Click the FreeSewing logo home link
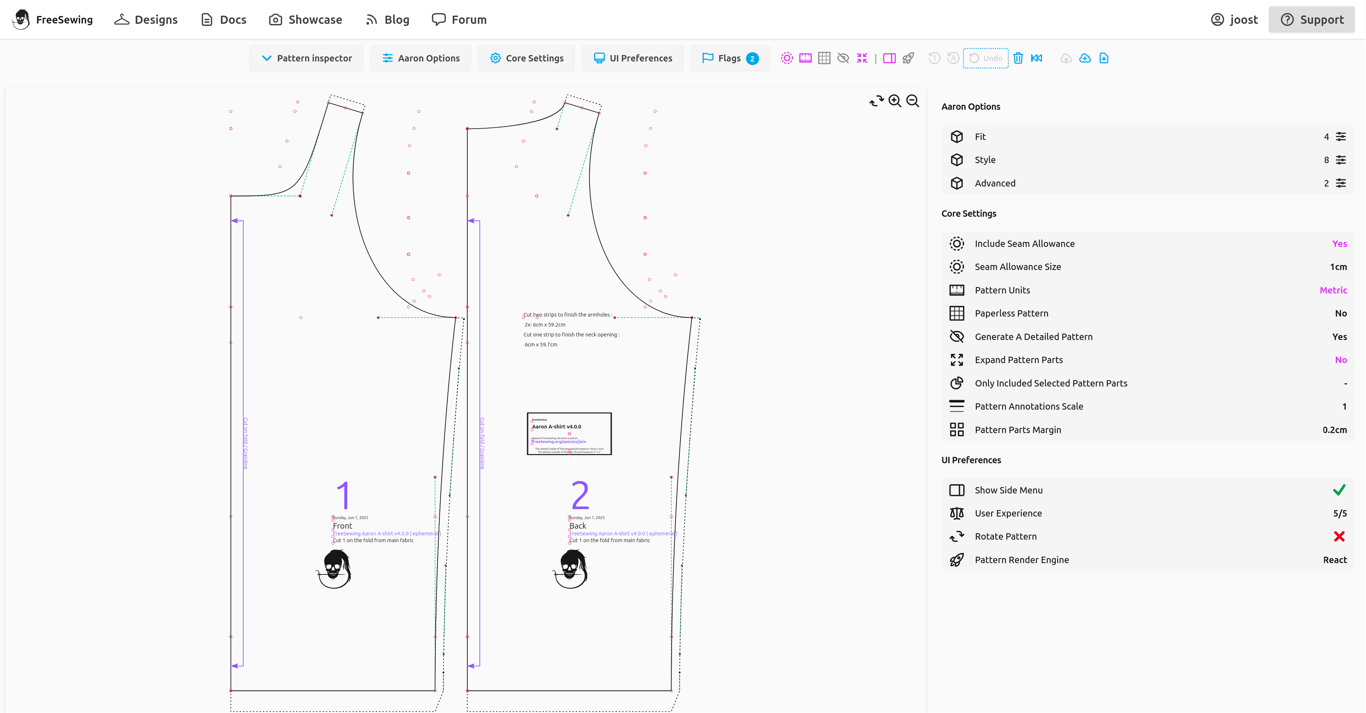Screen dimensions: 1366x713 [x=52, y=19]
